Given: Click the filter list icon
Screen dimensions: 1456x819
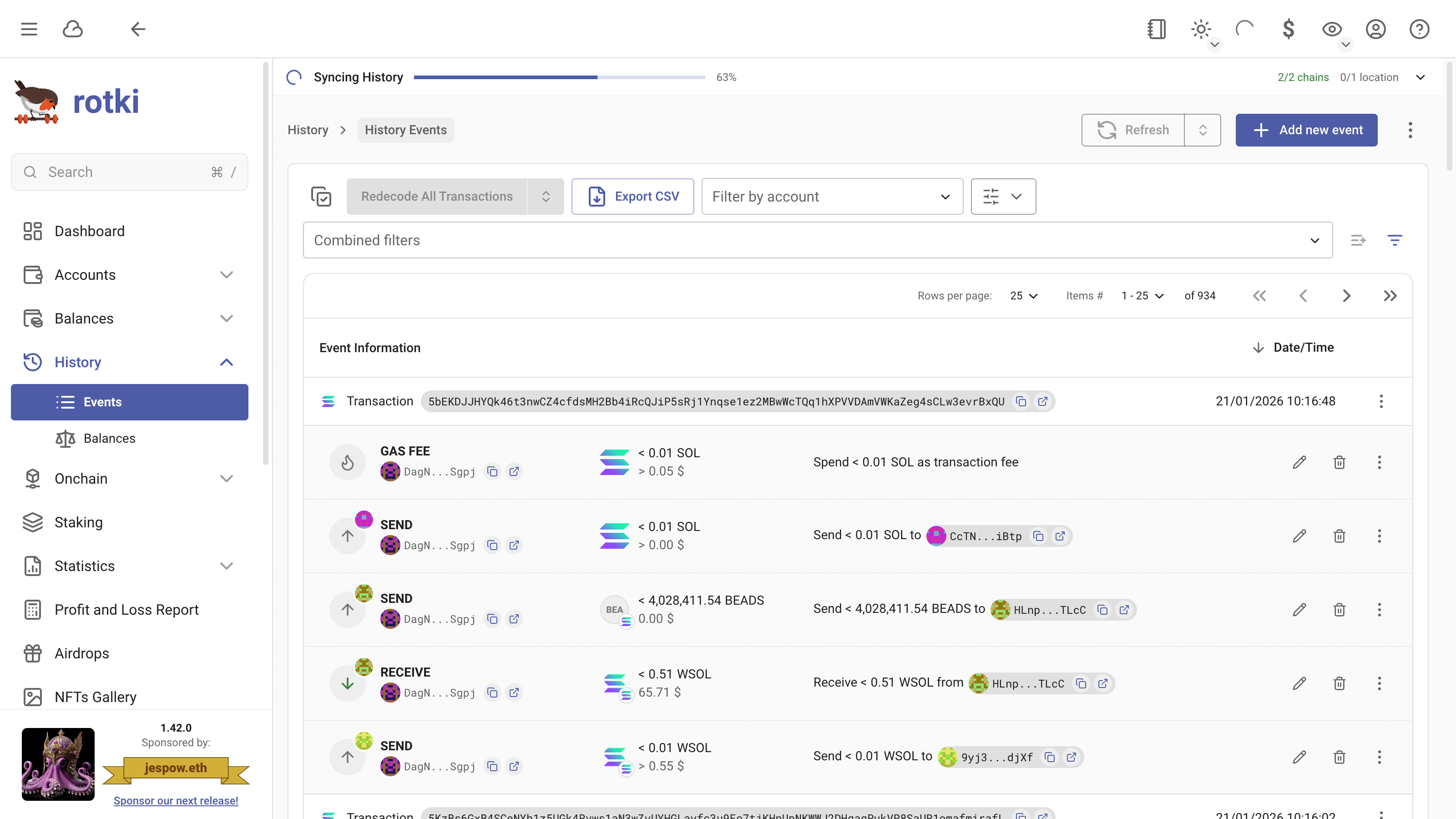Looking at the screenshot, I should coord(1395,240).
